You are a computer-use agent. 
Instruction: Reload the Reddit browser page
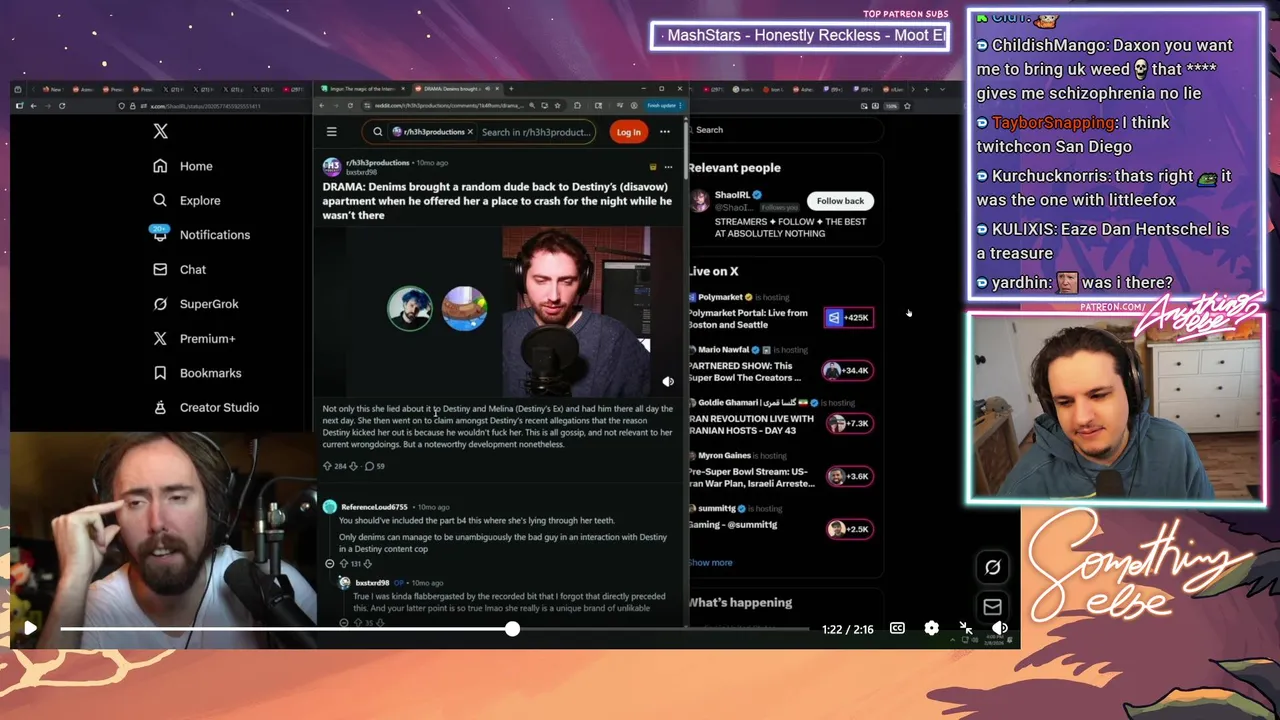coord(350,106)
